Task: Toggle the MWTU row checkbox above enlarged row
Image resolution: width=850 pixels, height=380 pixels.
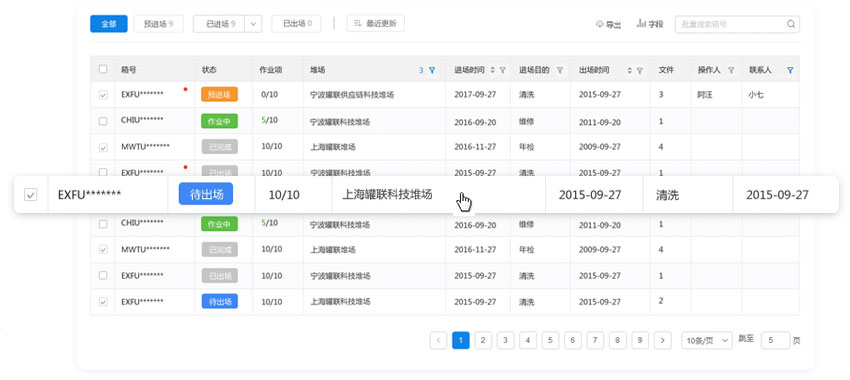Action: 103,147
